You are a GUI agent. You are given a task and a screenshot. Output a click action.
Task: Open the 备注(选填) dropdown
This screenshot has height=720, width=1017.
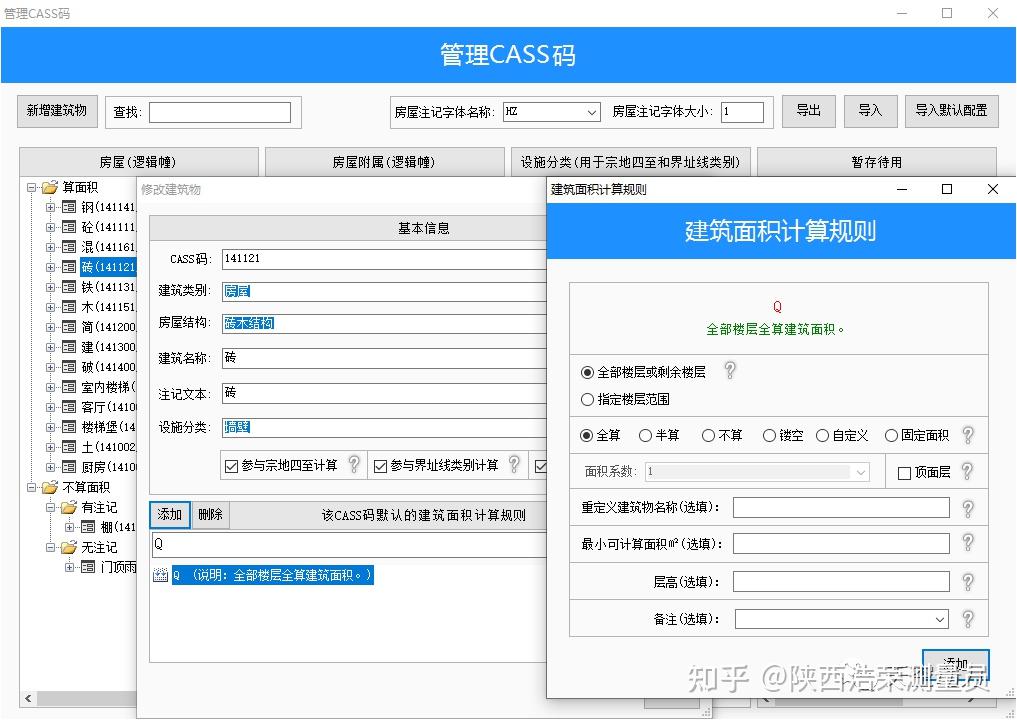point(940,619)
